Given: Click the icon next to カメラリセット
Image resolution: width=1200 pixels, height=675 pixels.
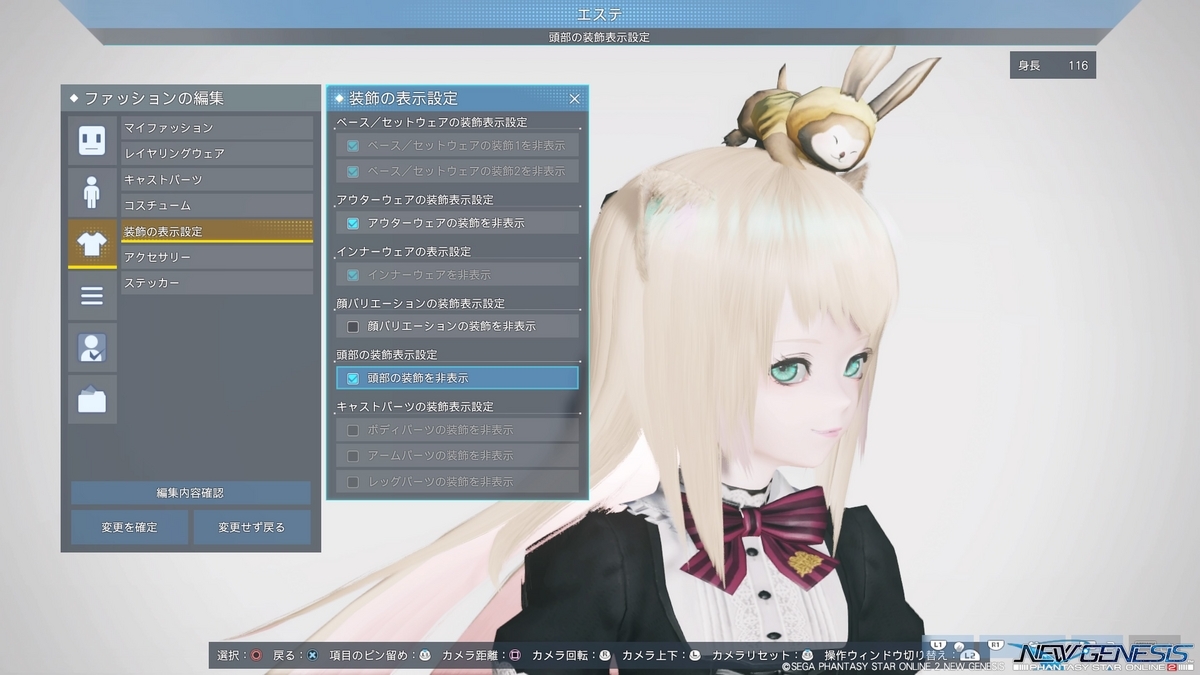Looking at the screenshot, I should (808, 656).
